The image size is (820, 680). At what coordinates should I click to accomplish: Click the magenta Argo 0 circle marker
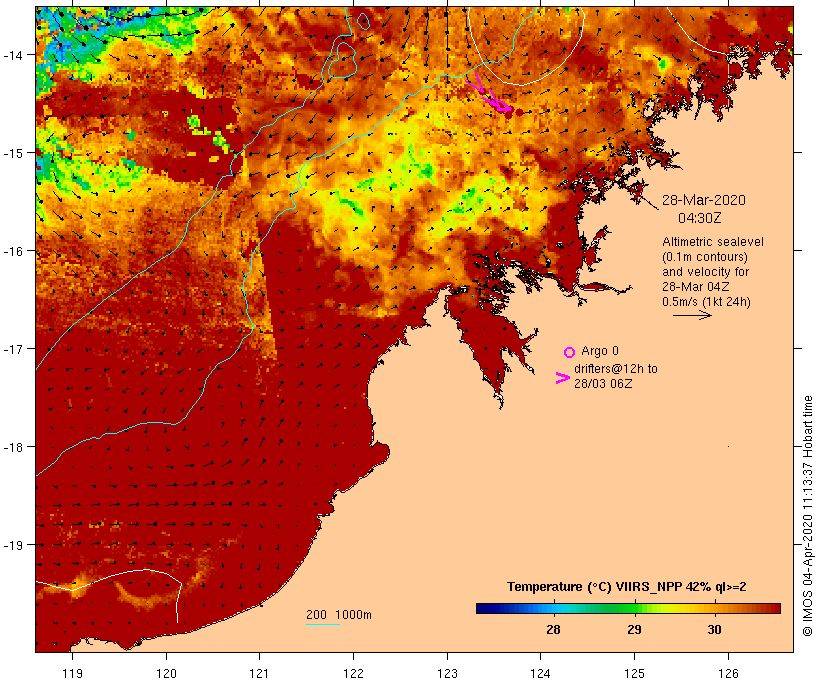point(569,352)
